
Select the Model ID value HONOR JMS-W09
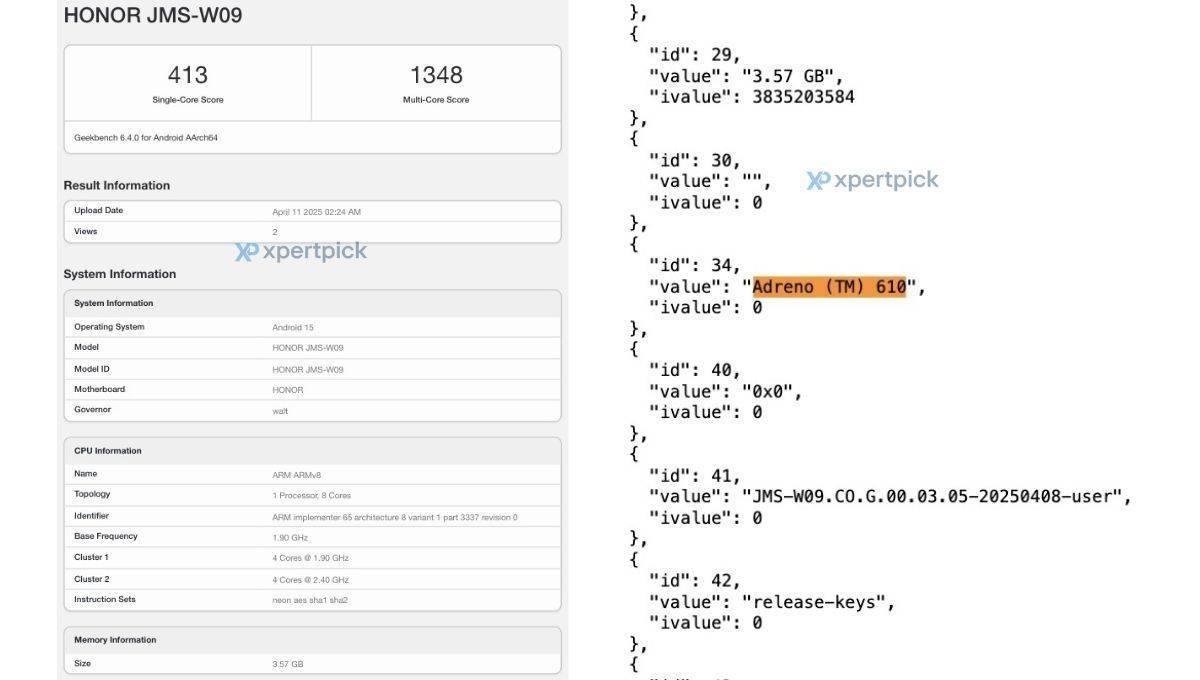click(x=308, y=370)
